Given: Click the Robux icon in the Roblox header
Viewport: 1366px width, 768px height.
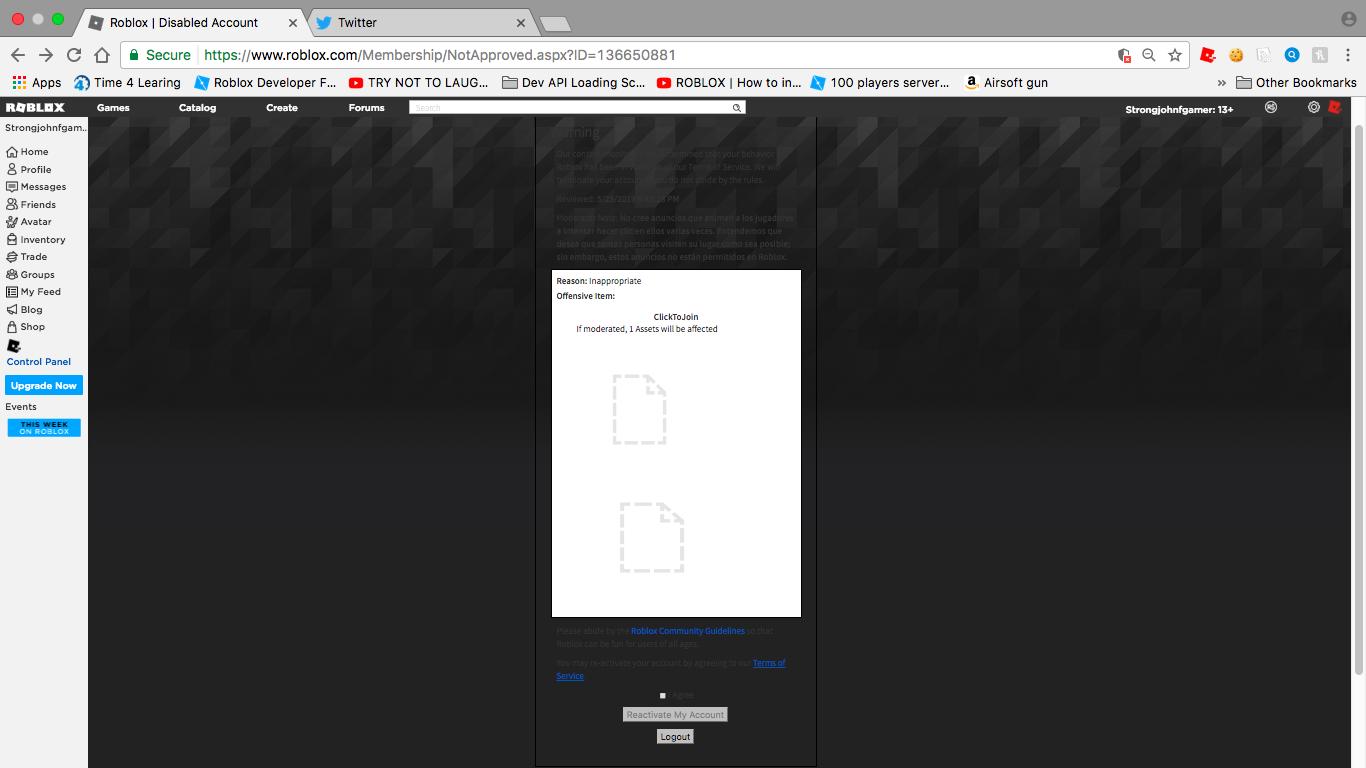Looking at the screenshot, I should 1271,108.
